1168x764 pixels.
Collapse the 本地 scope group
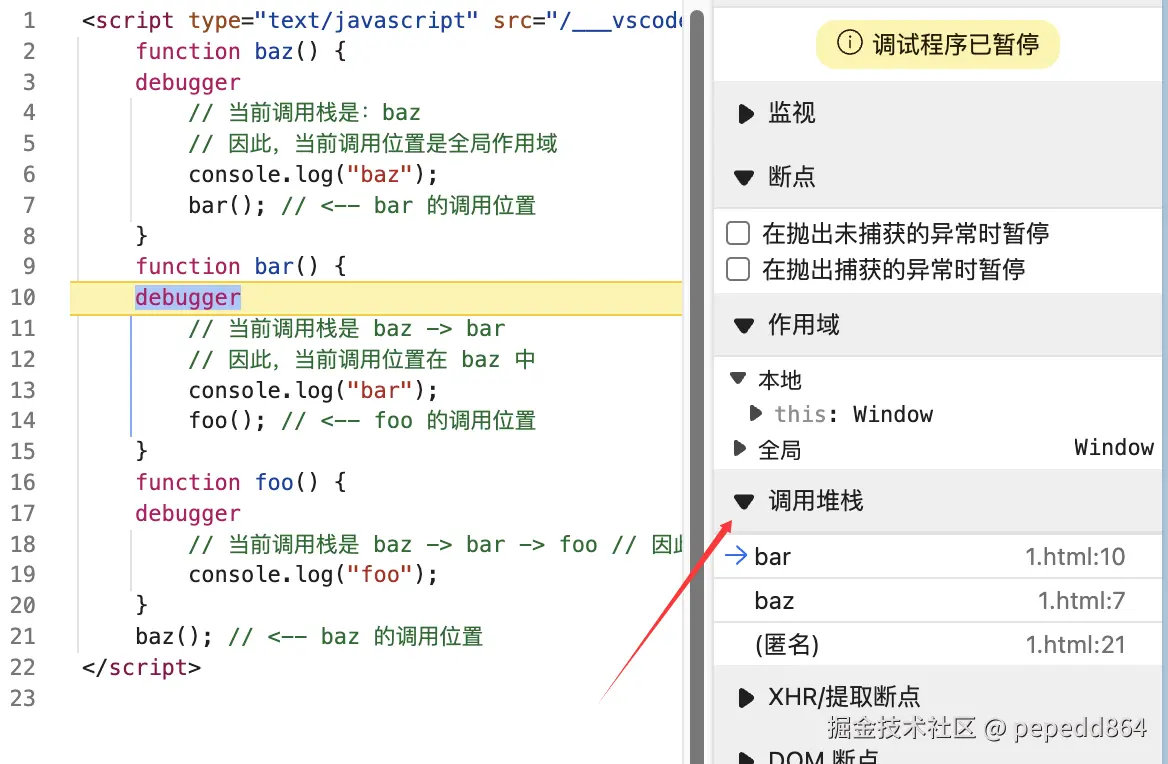point(737,378)
